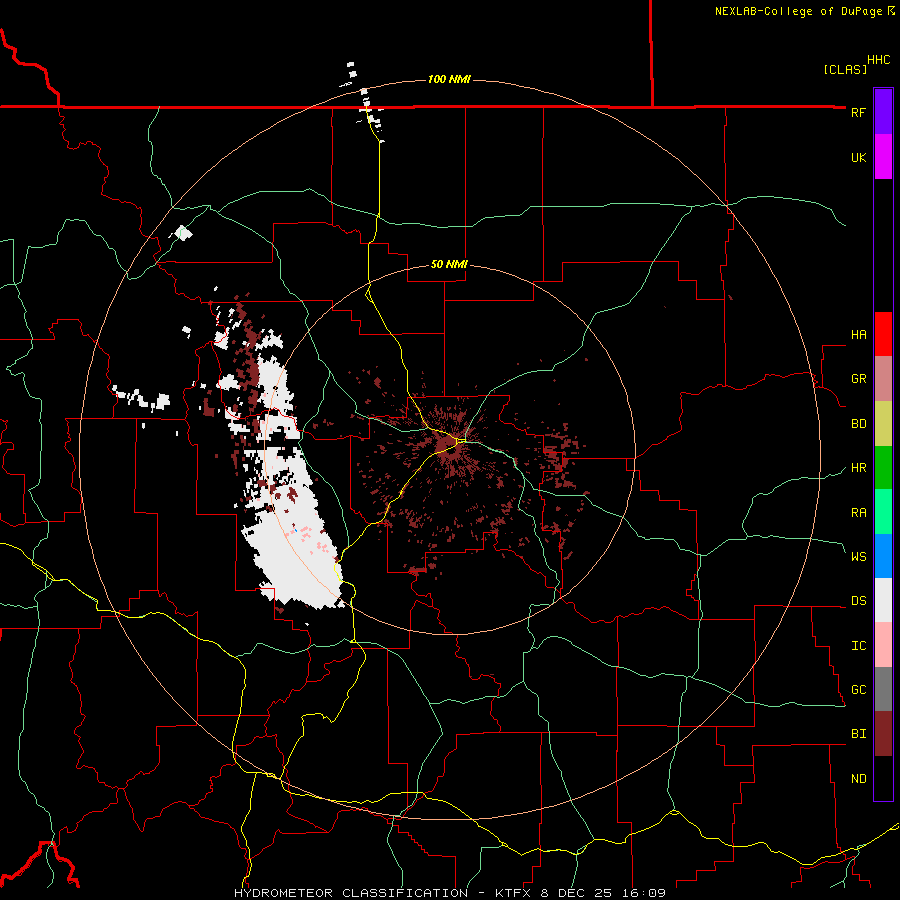The image size is (900, 900).
Task: Click the ND legend label
Action: click(858, 779)
